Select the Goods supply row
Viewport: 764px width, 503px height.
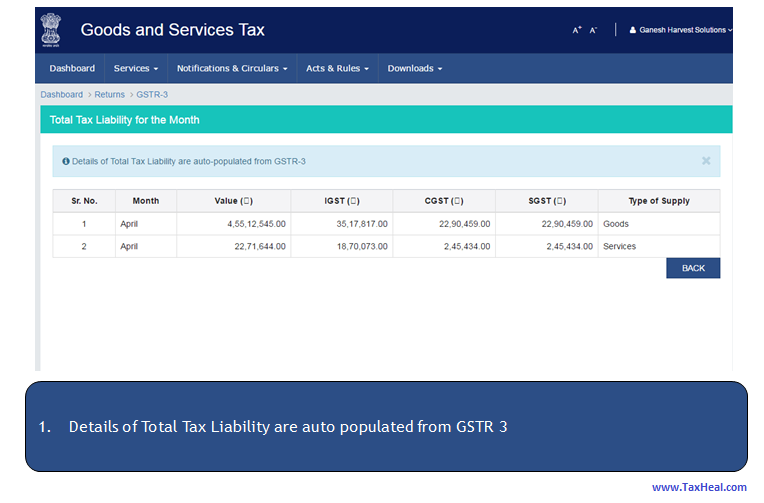click(x=385, y=224)
